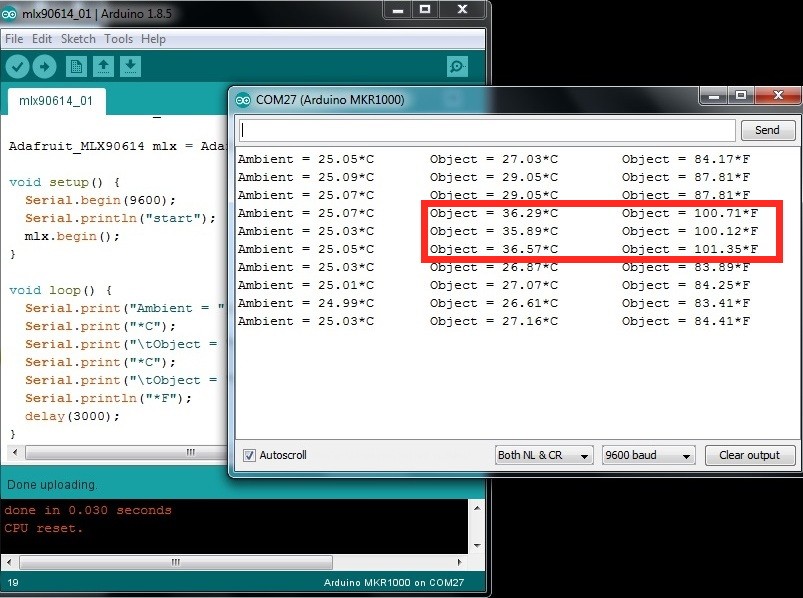Image resolution: width=803 pixels, height=598 pixels.
Task: Open the File menu
Action: tap(14, 39)
